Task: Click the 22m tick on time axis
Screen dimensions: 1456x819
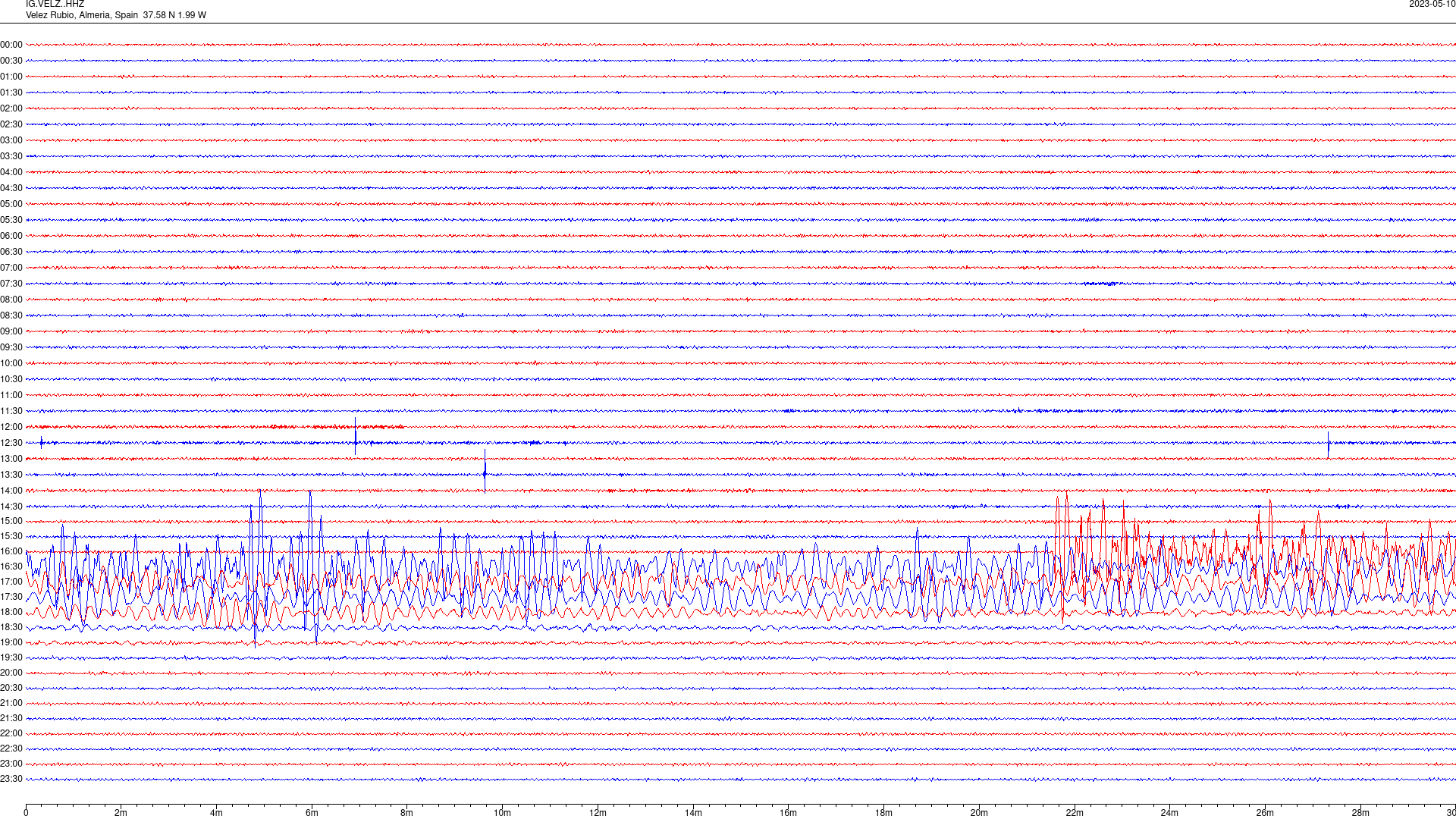Action: 1075,813
